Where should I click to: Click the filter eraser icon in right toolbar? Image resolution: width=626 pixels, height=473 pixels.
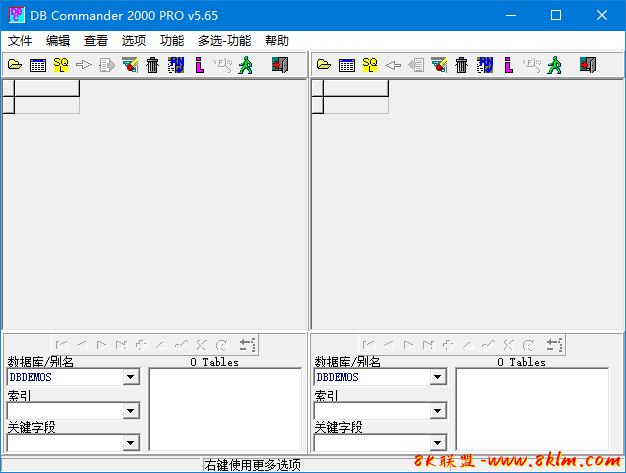(438, 65)
